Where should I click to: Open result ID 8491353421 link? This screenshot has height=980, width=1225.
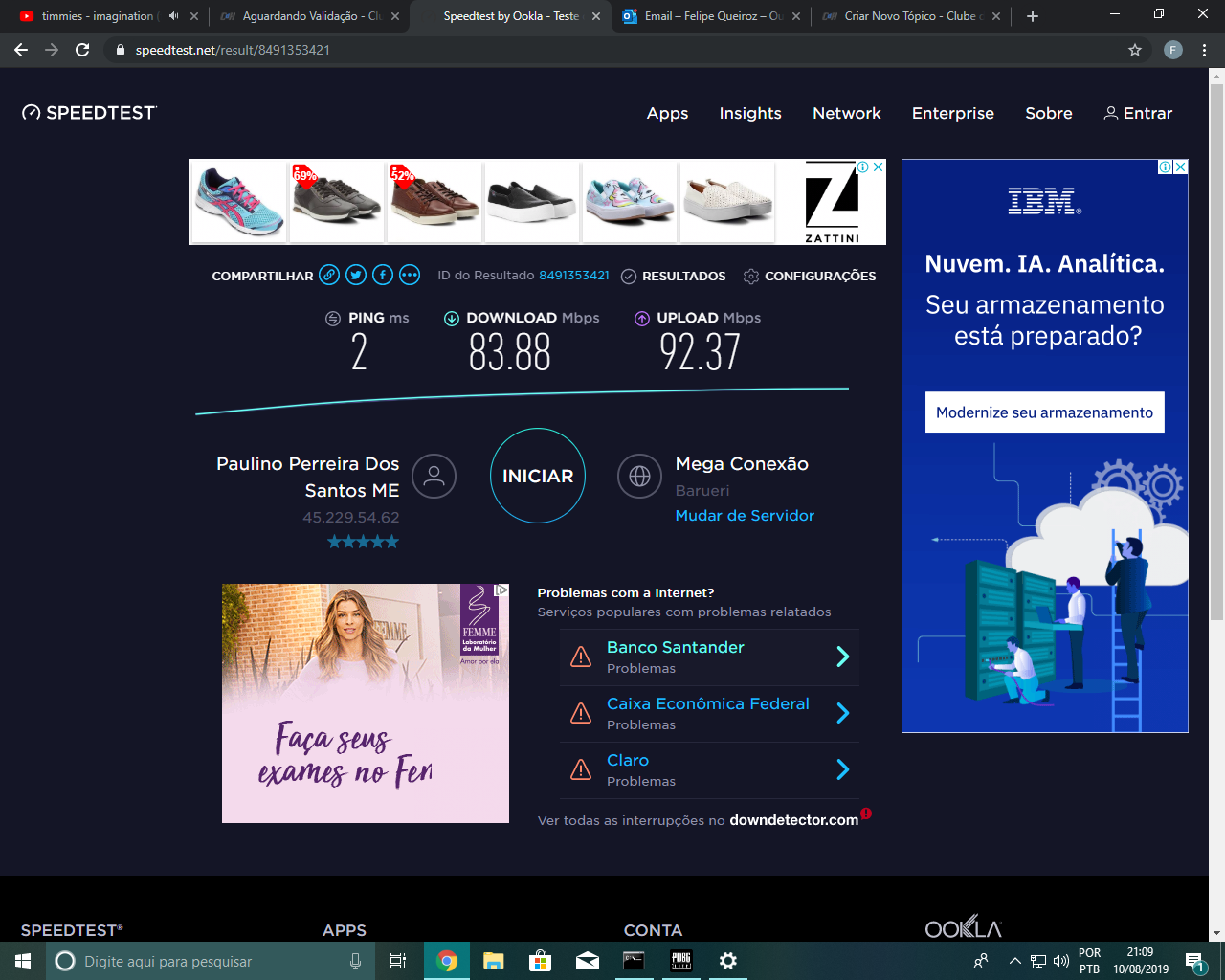point(574,275)
